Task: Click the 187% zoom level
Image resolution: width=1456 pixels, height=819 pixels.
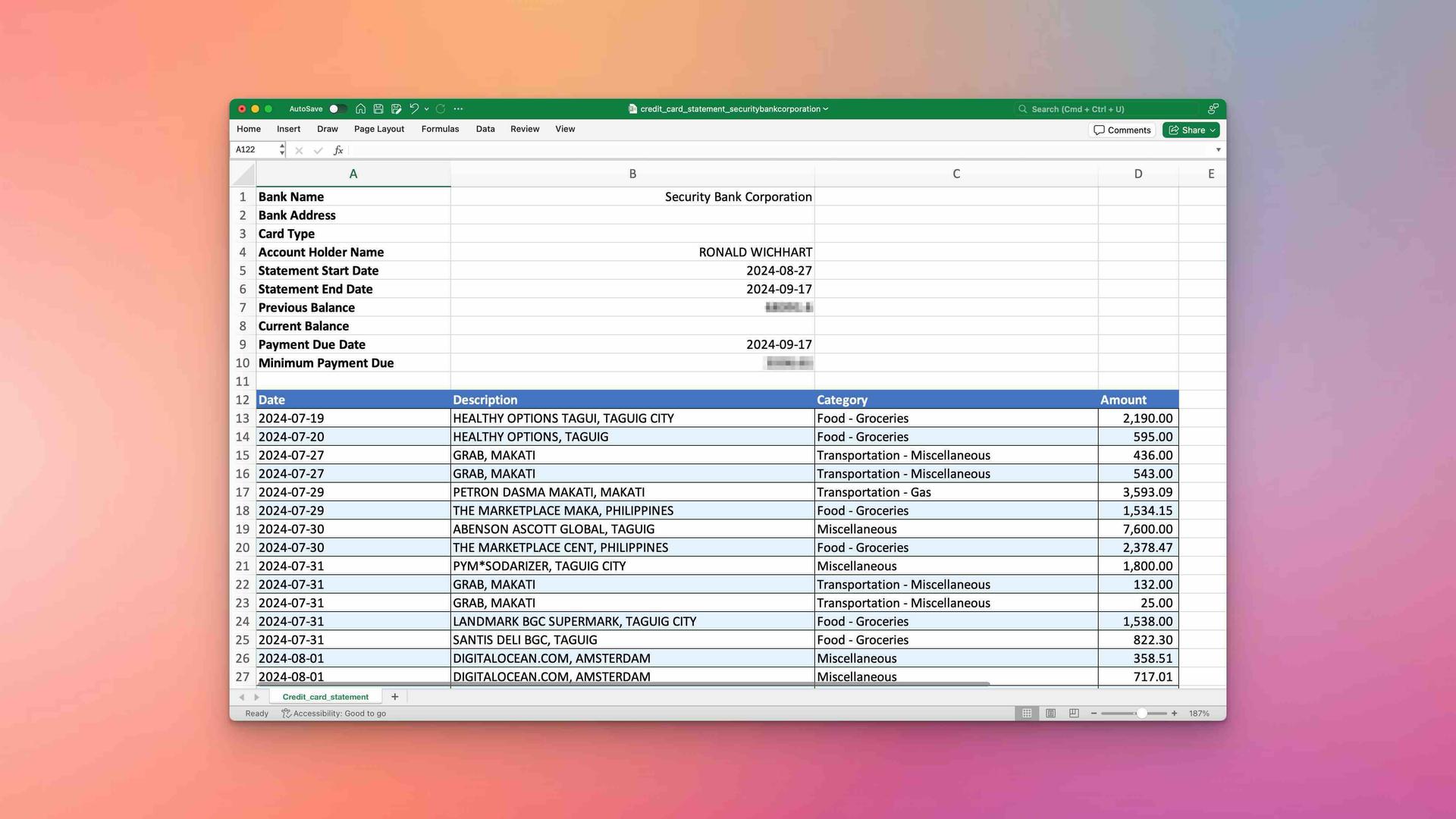Action: pyautogui.click(x=1199, y=714)
